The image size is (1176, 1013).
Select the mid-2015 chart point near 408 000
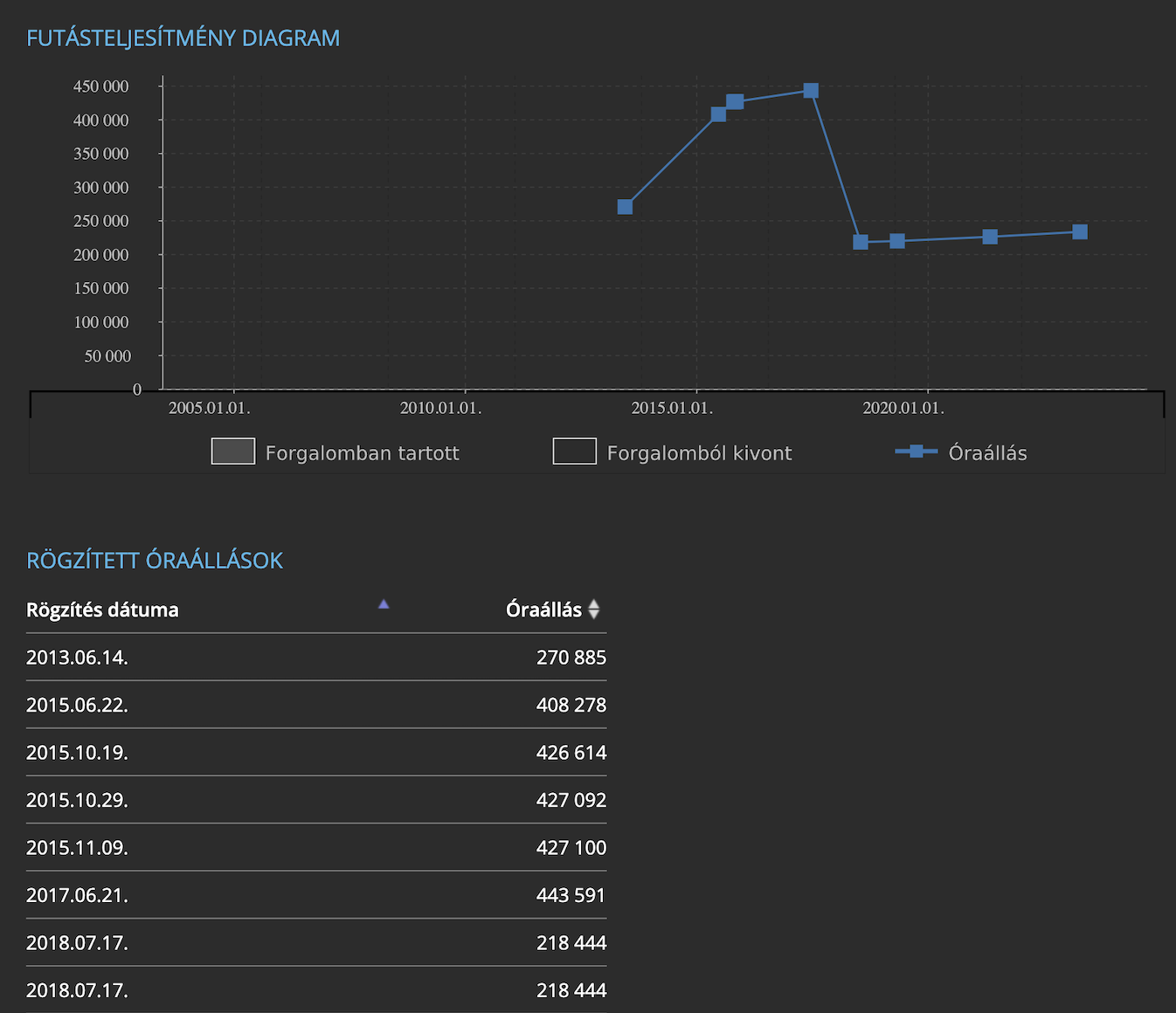pos(718,114)
